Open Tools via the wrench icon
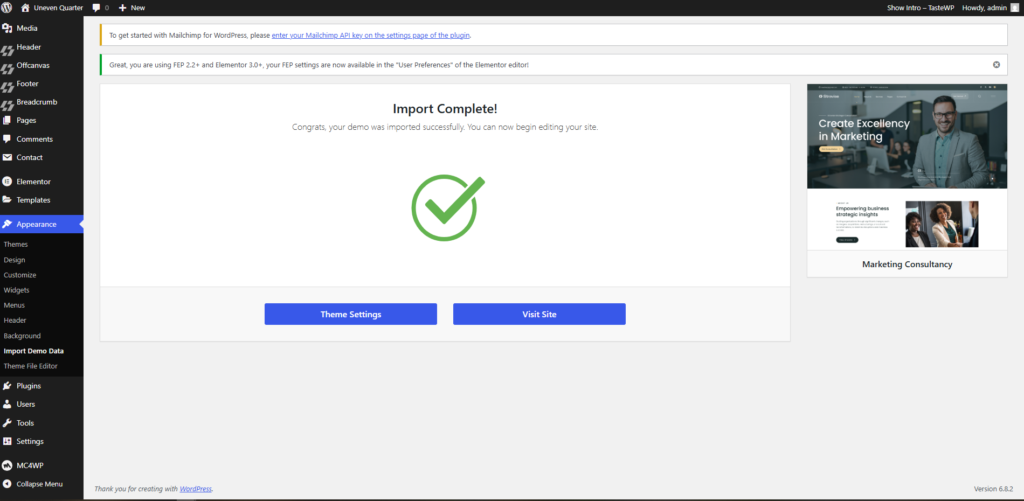 [8, 423]
